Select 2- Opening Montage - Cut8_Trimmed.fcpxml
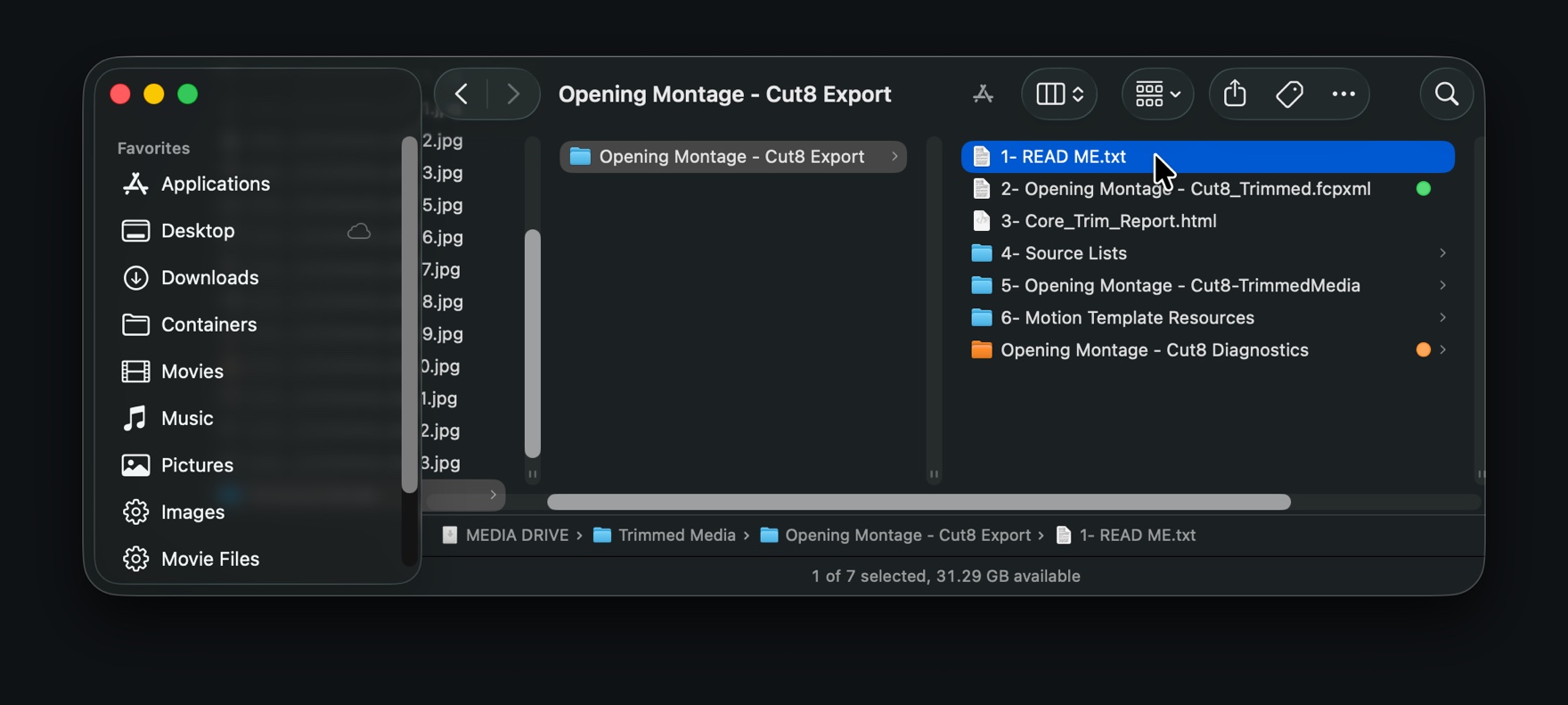Image resolution: width=1568 pixels, height=705 pixels. point(1208,189)
